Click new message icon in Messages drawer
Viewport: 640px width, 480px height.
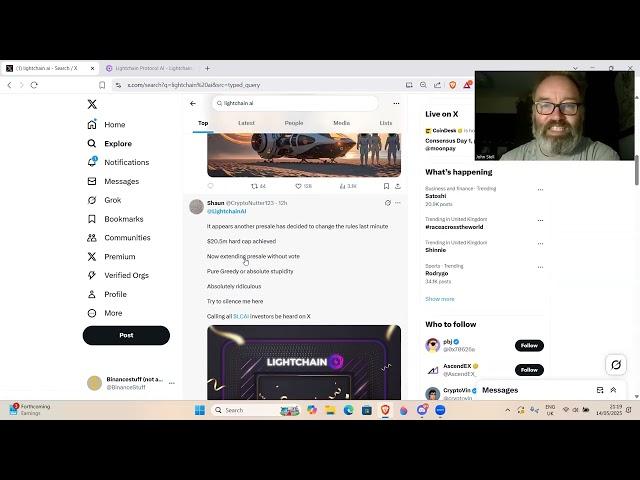[600, 390]
